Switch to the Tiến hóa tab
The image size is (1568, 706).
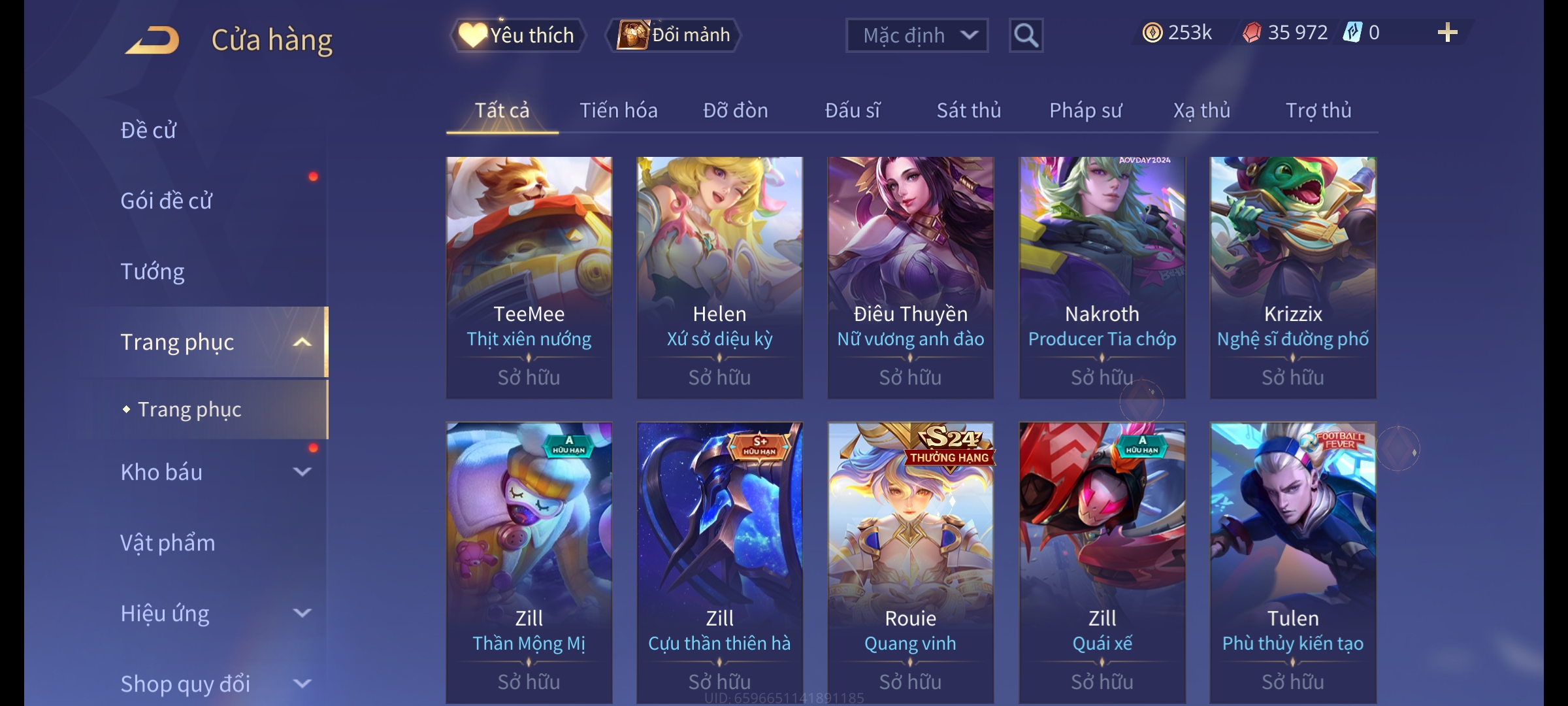point(619,110)
